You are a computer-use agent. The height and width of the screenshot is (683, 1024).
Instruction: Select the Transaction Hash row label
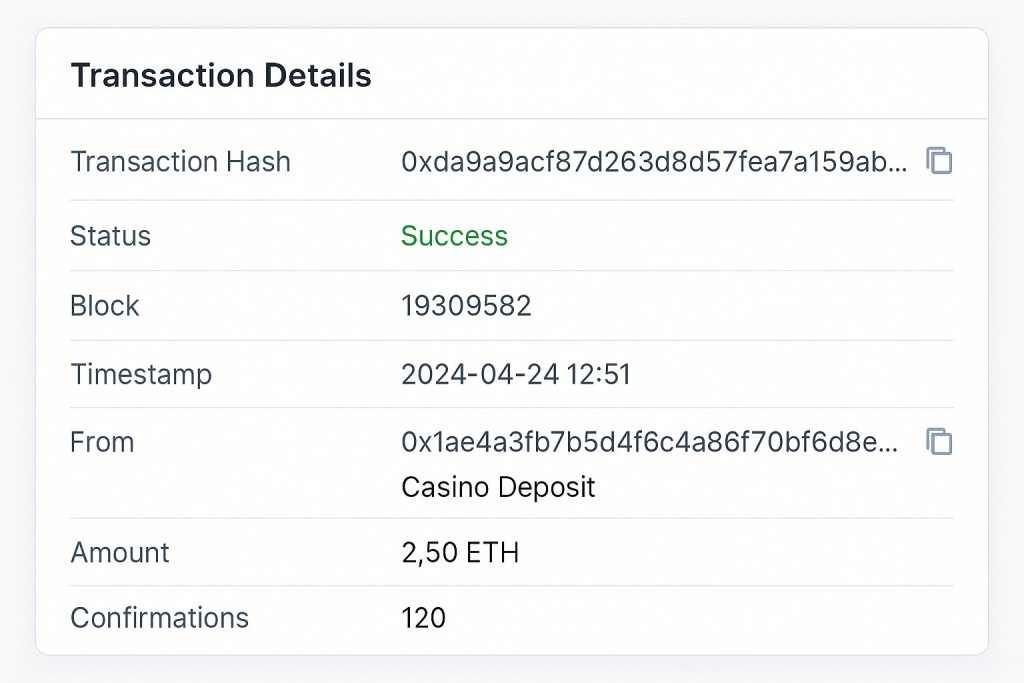point(180,161)
